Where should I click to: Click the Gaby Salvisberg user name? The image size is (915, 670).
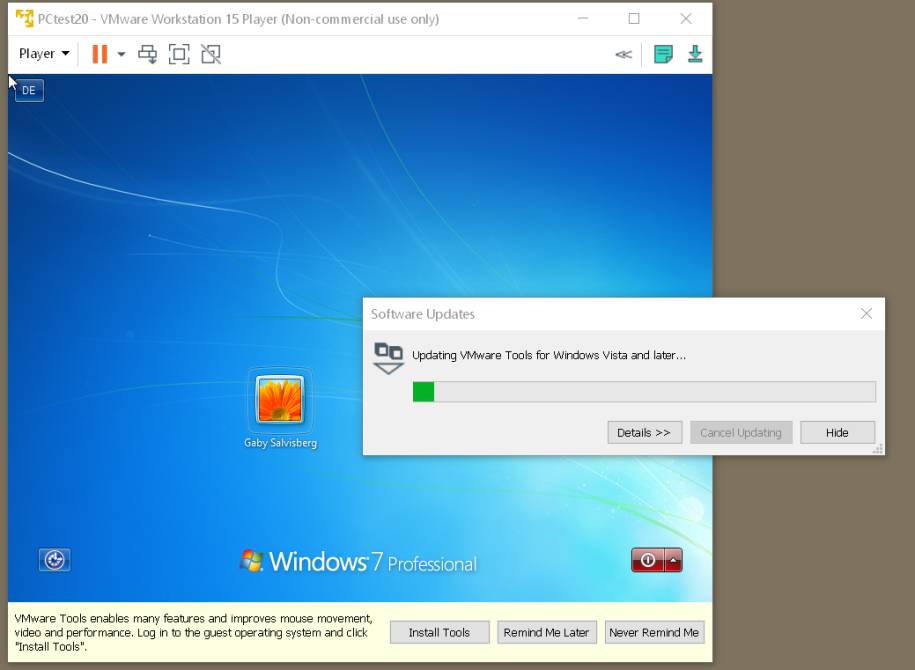pyautogui.click(x=280, y=443)
